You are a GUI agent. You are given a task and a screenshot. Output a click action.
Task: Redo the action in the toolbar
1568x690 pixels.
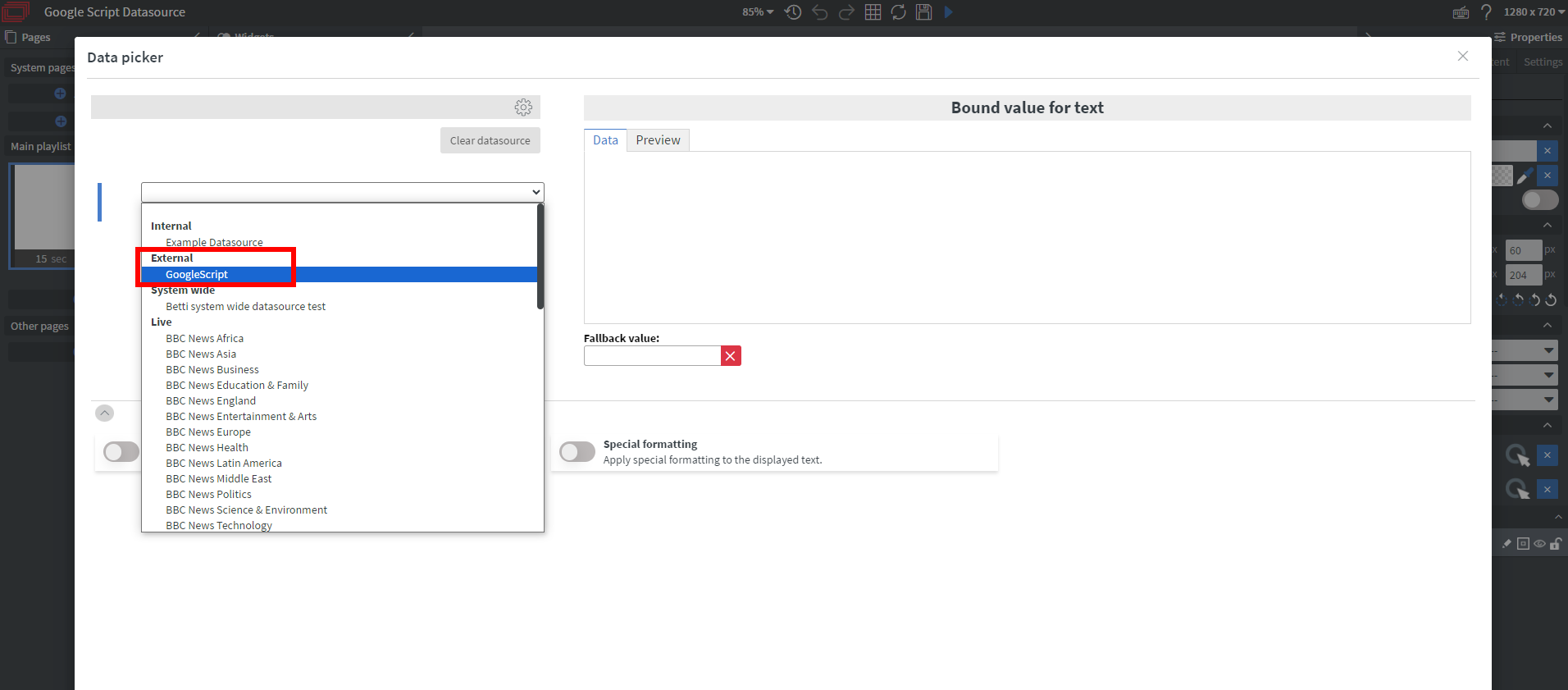point(846,12)
